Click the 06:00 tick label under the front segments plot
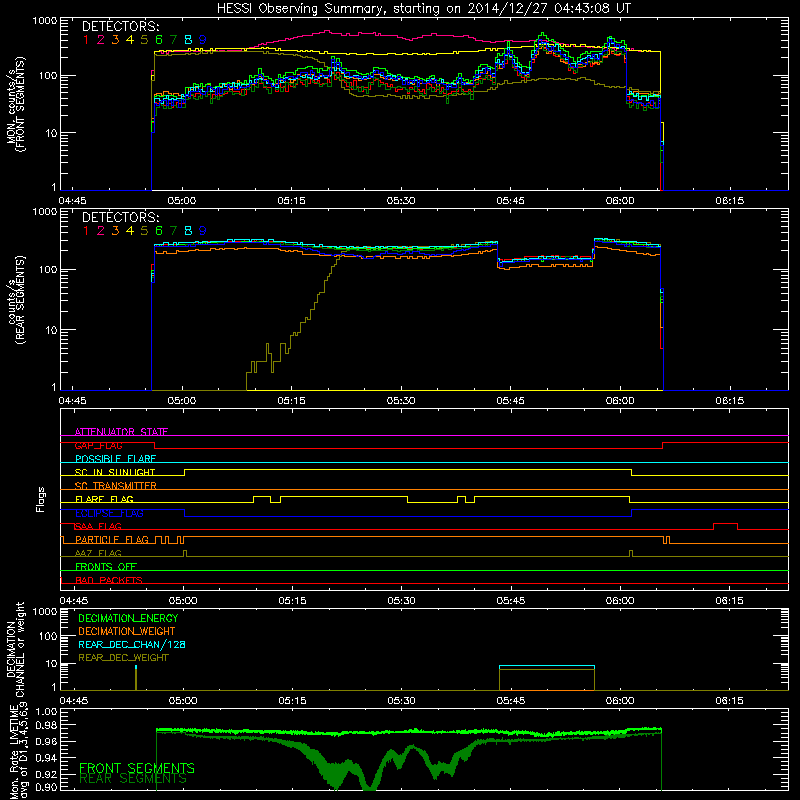 coord(620,201)
